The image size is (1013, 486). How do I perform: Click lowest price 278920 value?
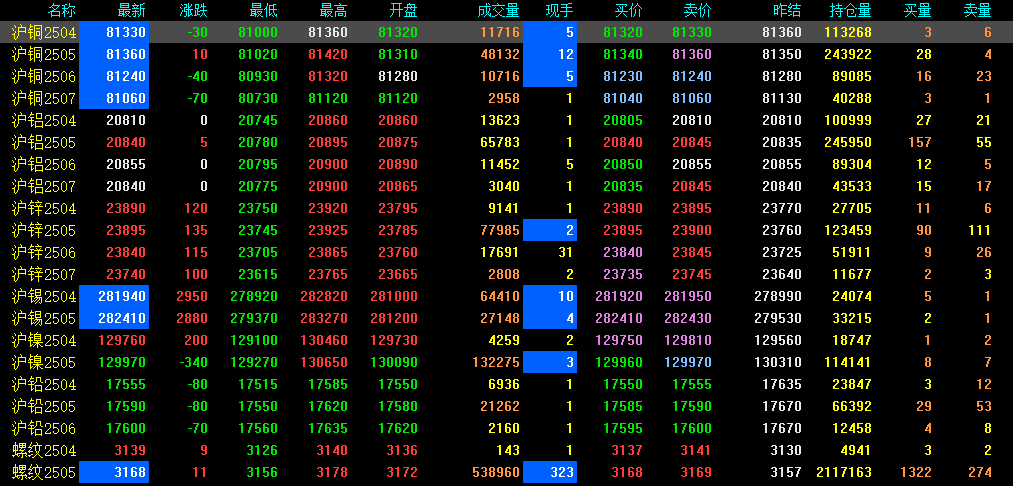tap(254, 296)
